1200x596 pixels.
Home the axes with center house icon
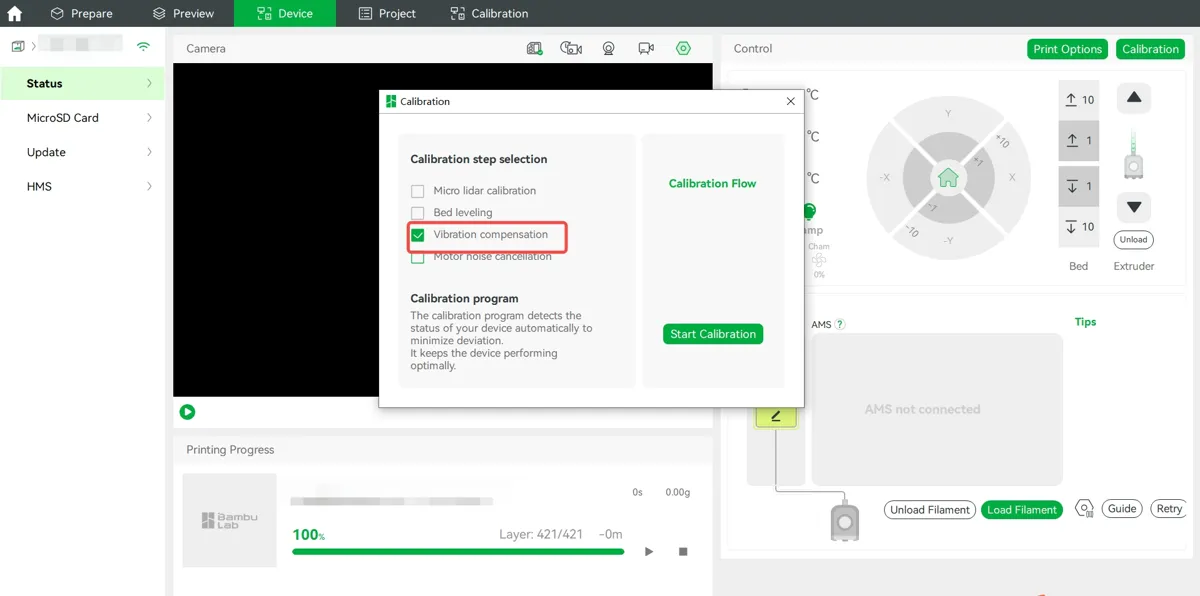click(x=948, y=178)
